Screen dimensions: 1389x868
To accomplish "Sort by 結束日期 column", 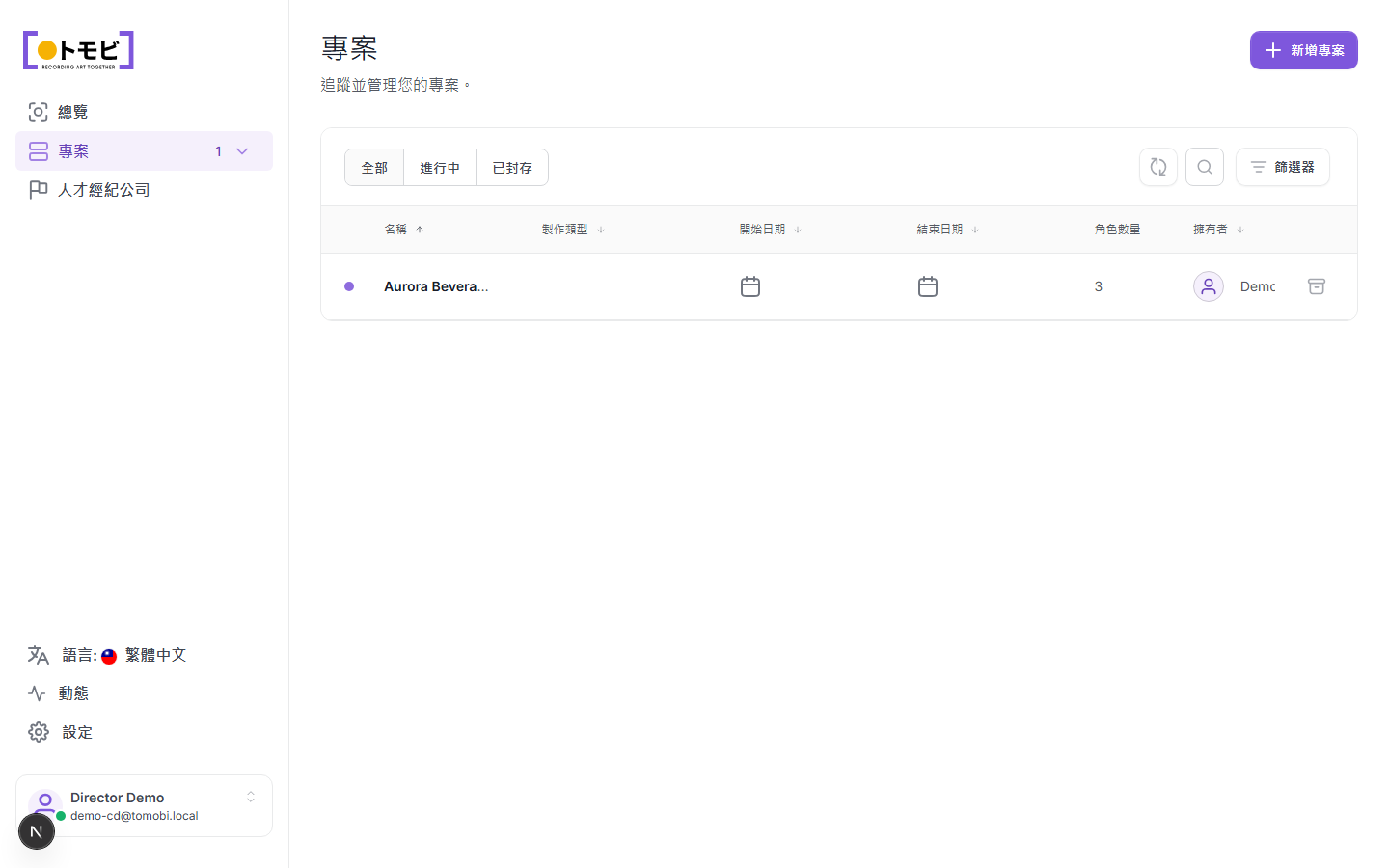I will click(948, 230).
